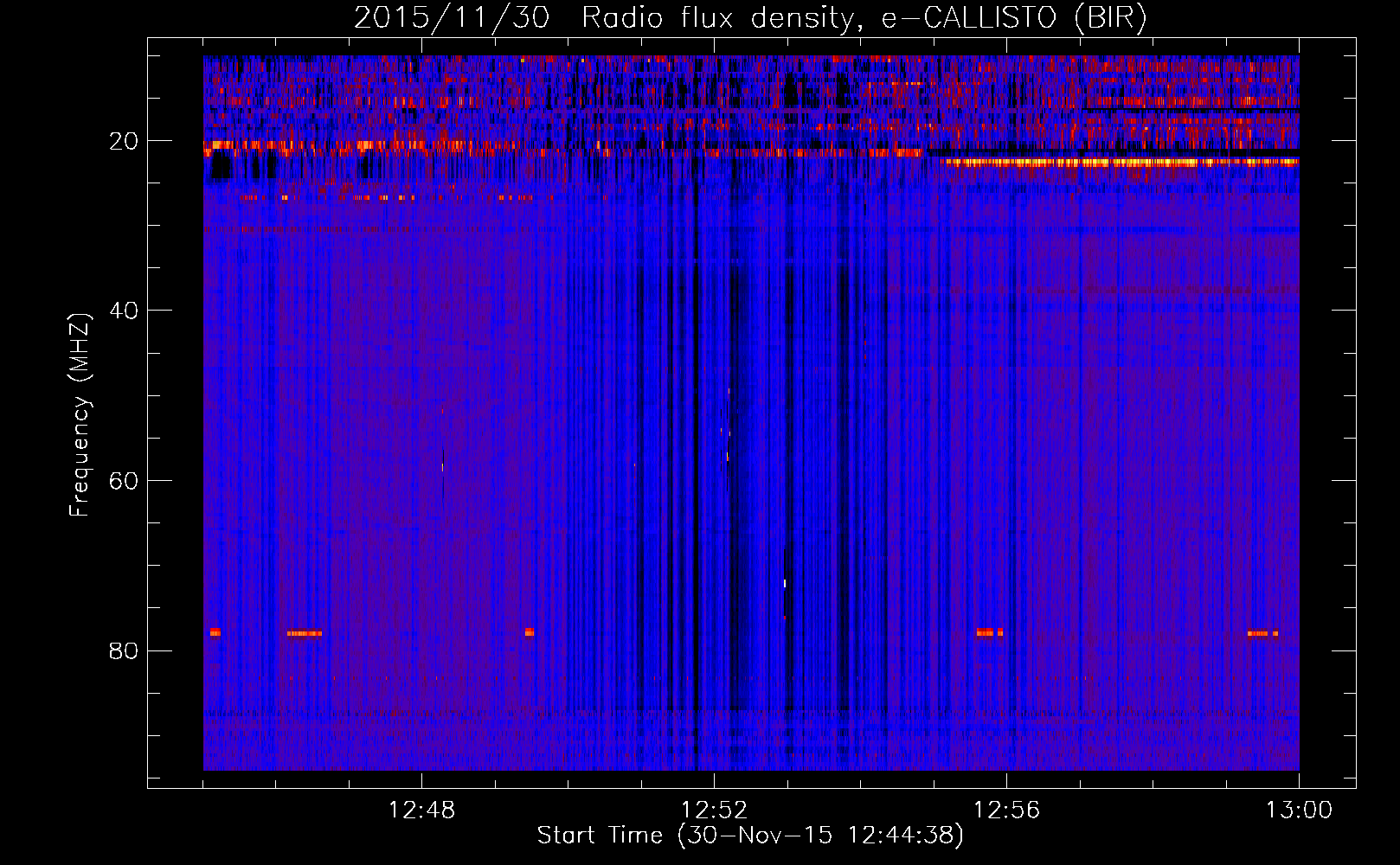Select the "12:52" time tick label
1400x865 pixels.
coord(715,811)
